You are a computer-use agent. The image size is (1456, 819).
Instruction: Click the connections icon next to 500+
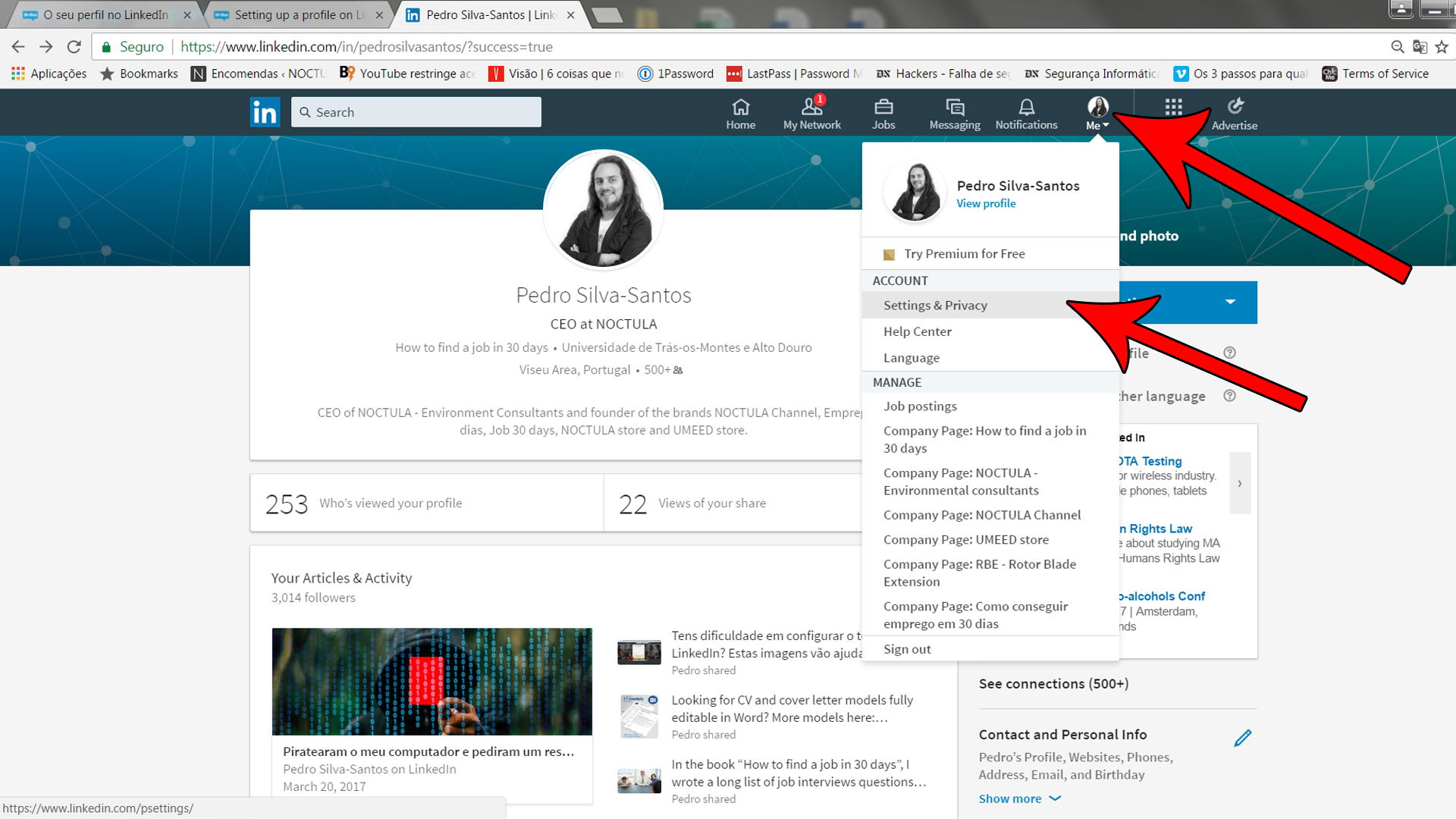click(x=678, y=370)
